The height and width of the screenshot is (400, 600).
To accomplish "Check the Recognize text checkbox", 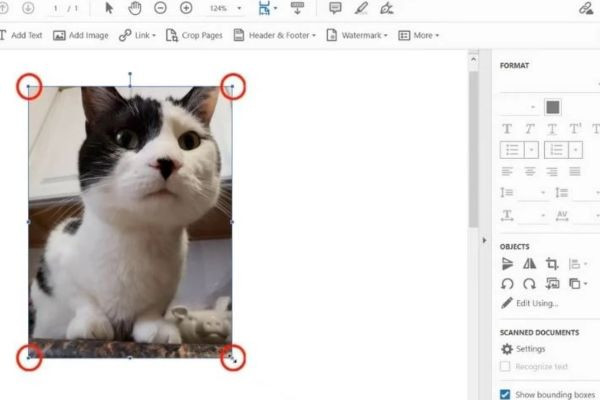I will coord(505,366).
